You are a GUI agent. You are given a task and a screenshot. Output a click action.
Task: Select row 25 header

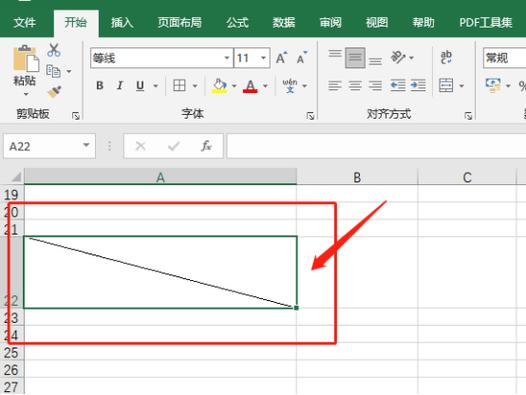(11, 352)
